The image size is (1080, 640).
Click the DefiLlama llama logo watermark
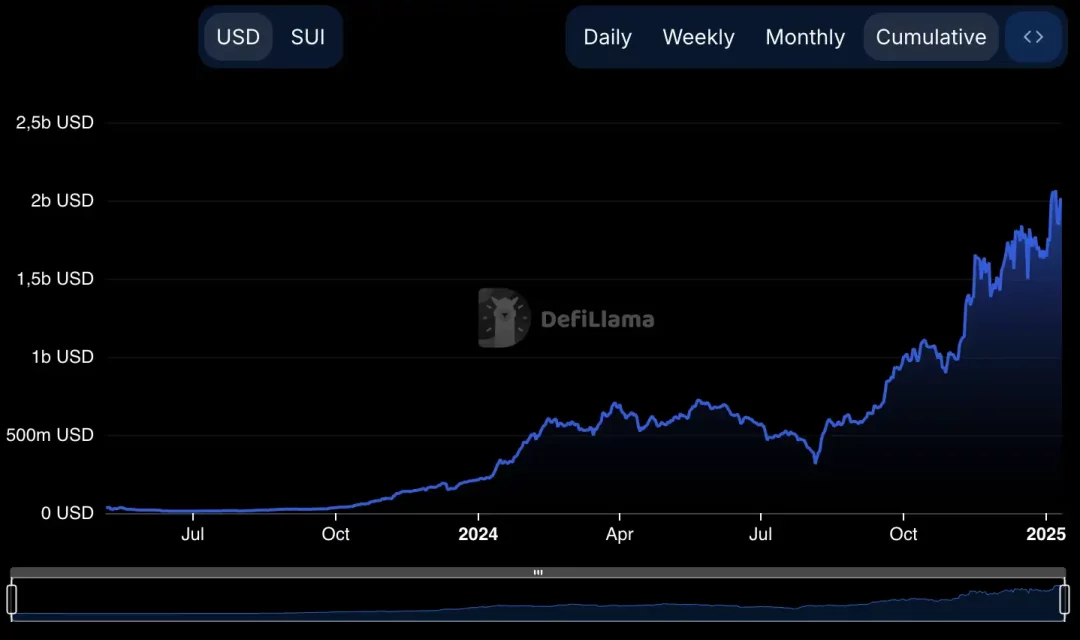click(503, 318)
